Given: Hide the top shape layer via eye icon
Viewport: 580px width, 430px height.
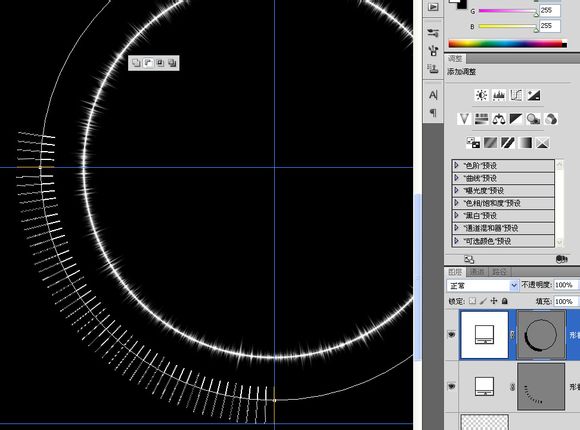Looking at the screenshot, I should pyautogui.click(x=451, y=335).
